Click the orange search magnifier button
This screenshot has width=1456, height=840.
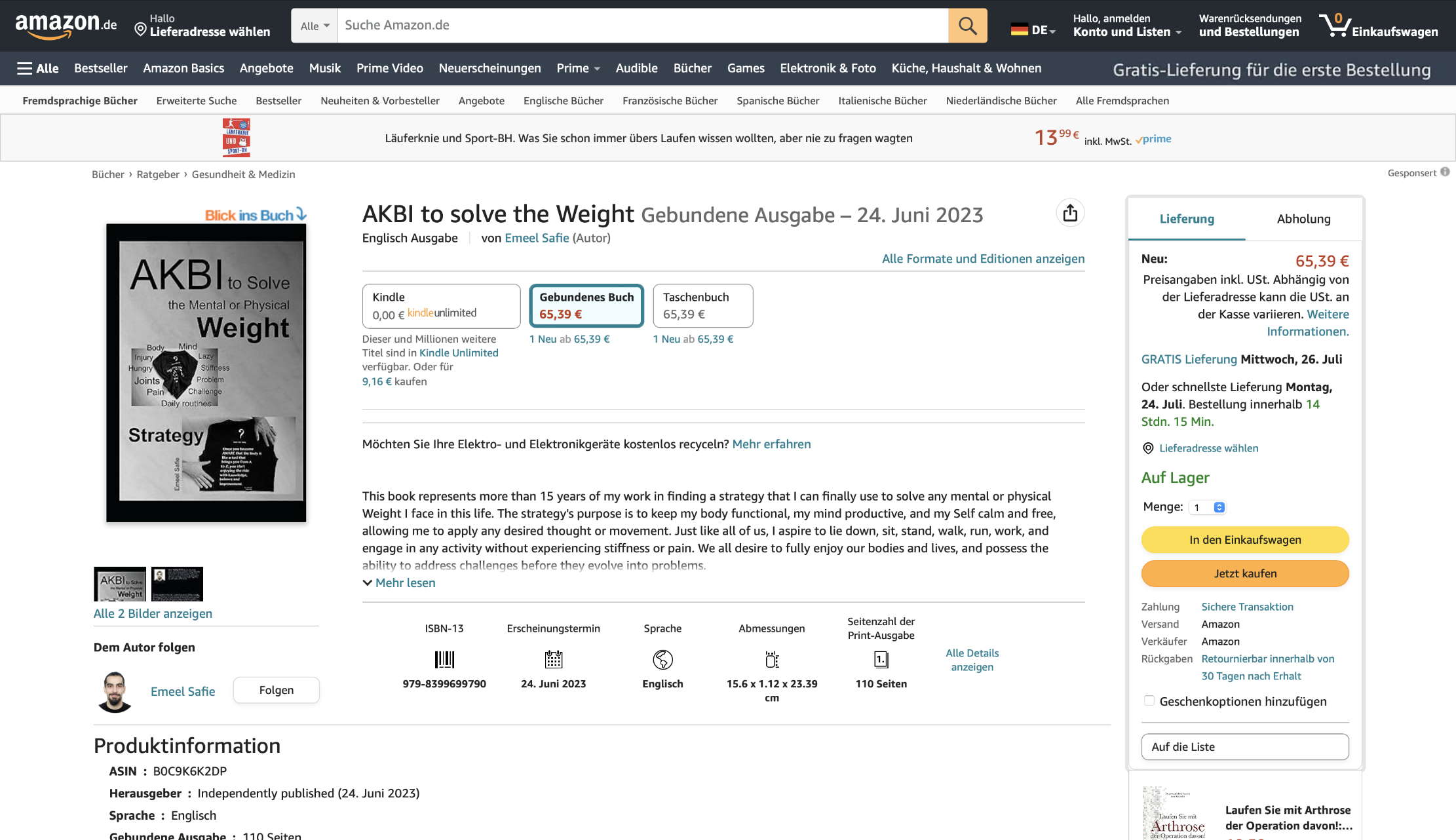click(x=967, y=26)
